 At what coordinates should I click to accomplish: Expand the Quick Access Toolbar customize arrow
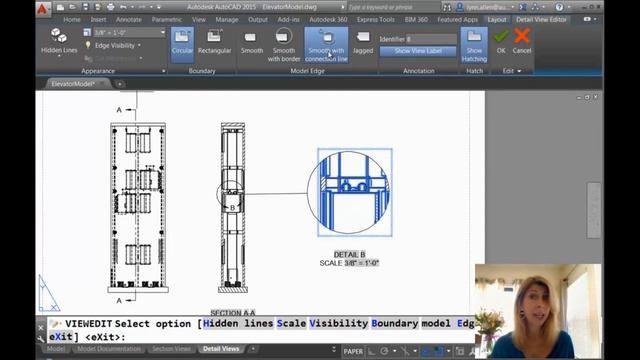[159, 7]
